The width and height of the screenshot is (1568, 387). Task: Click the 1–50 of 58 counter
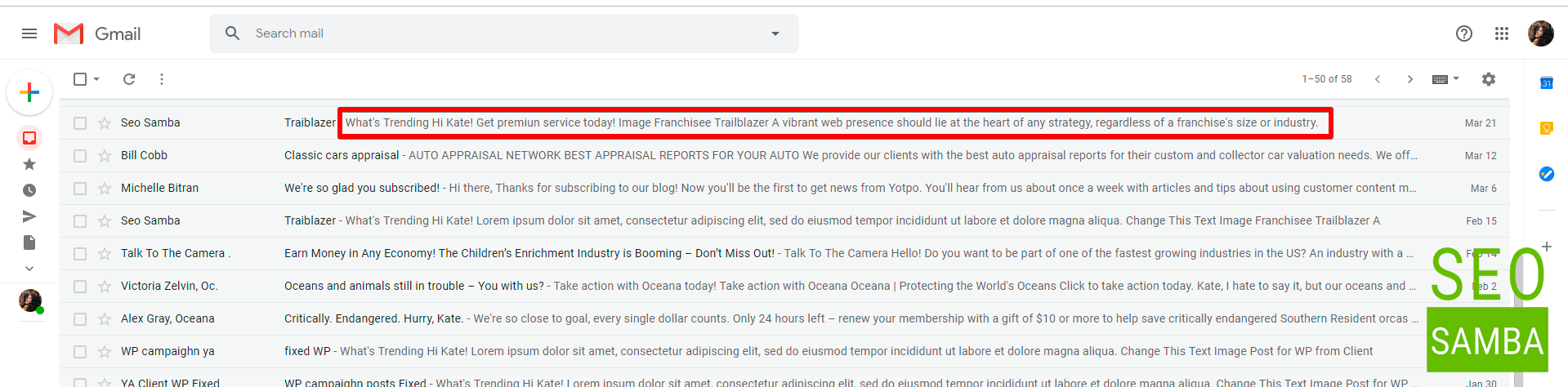(x=1327, y=79)
